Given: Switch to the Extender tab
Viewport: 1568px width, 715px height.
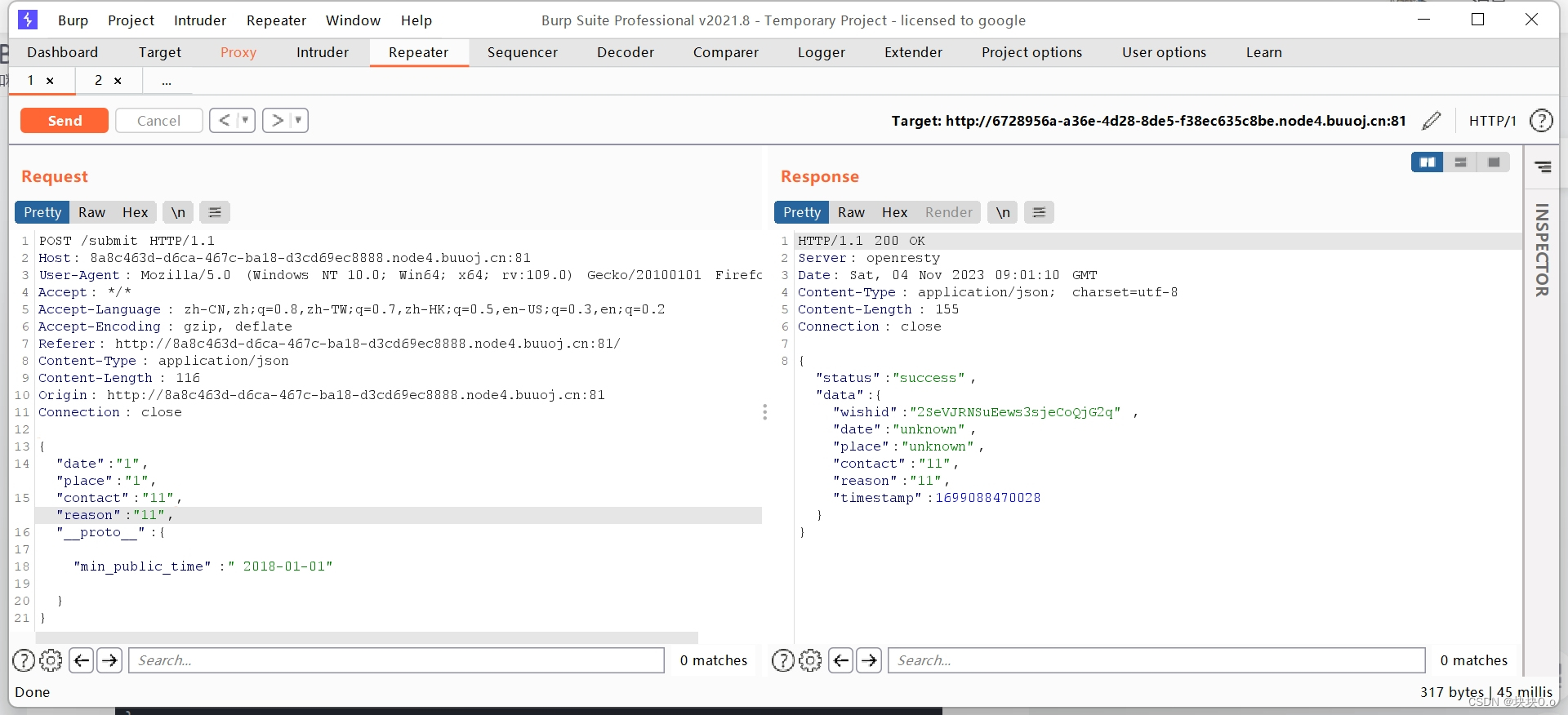Looking at the screenshot, I should tap(913, 52).
